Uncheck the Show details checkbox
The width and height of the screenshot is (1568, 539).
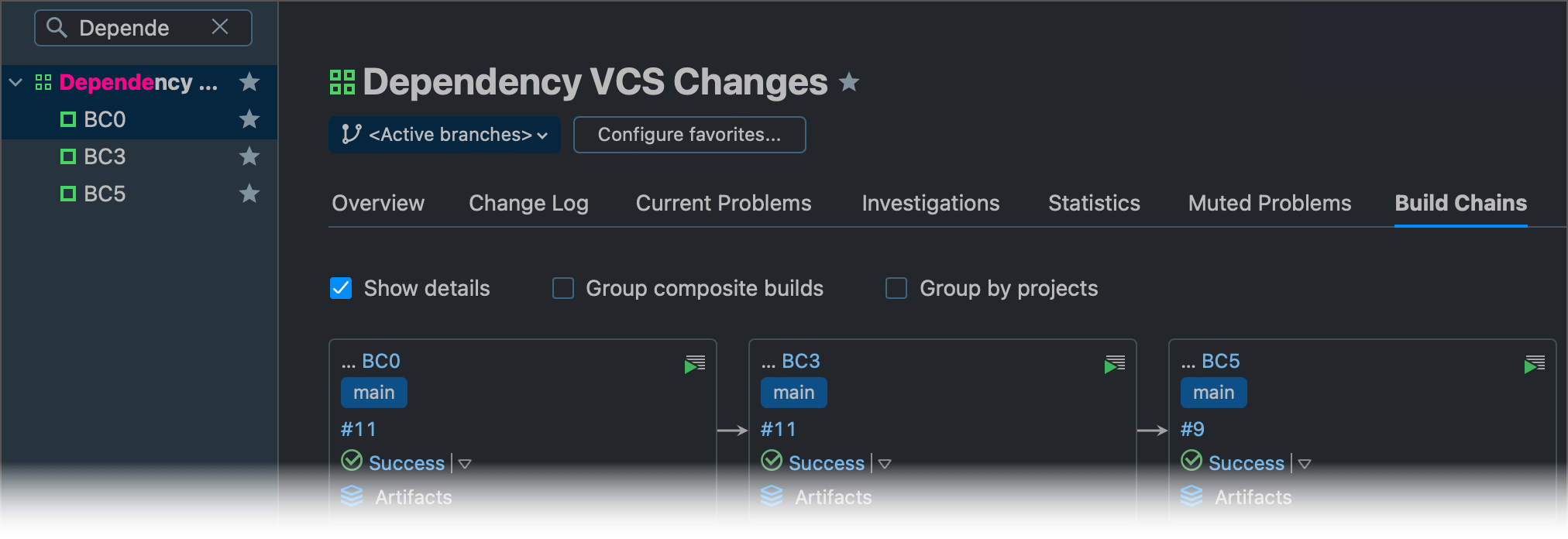click(340, 287)
